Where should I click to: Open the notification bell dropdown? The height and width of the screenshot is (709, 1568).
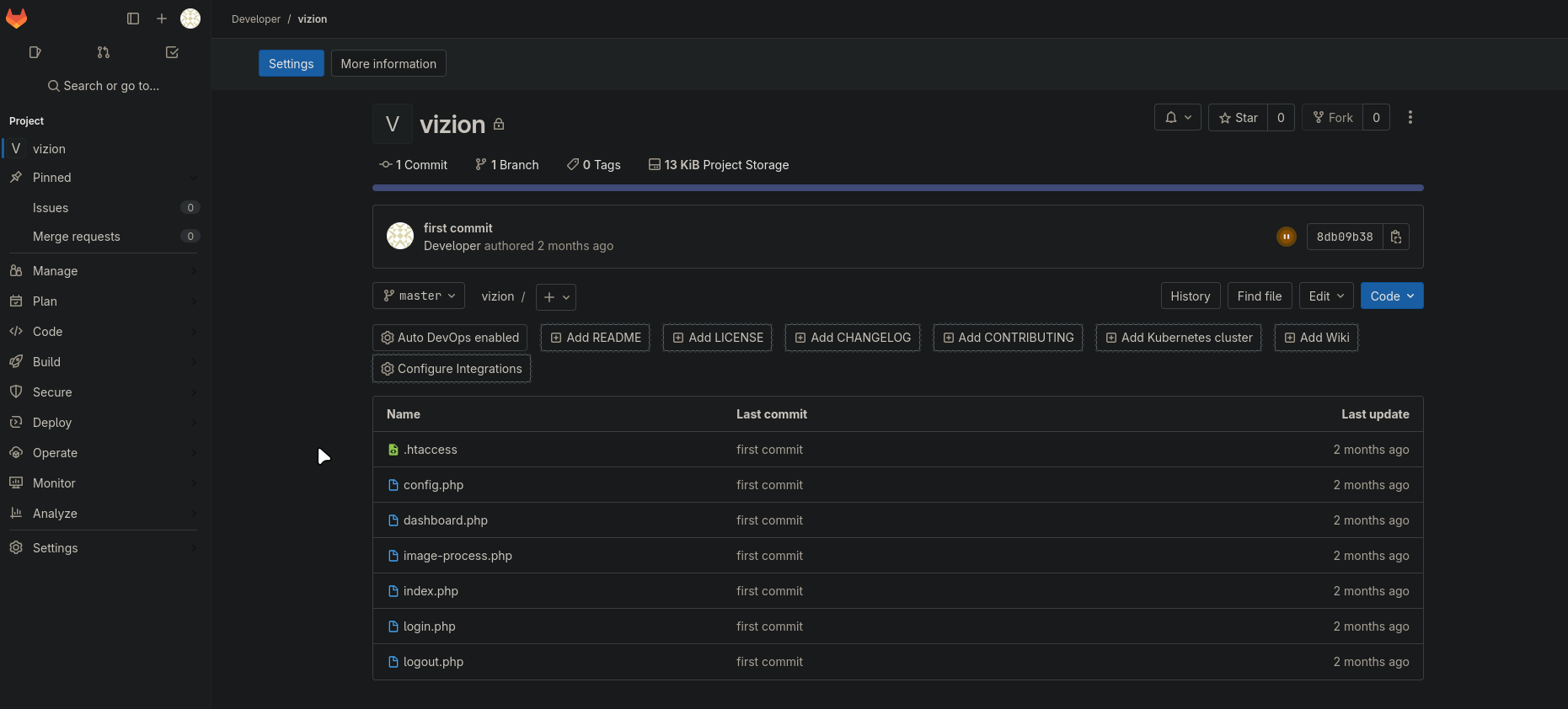tap(1177, 118)
